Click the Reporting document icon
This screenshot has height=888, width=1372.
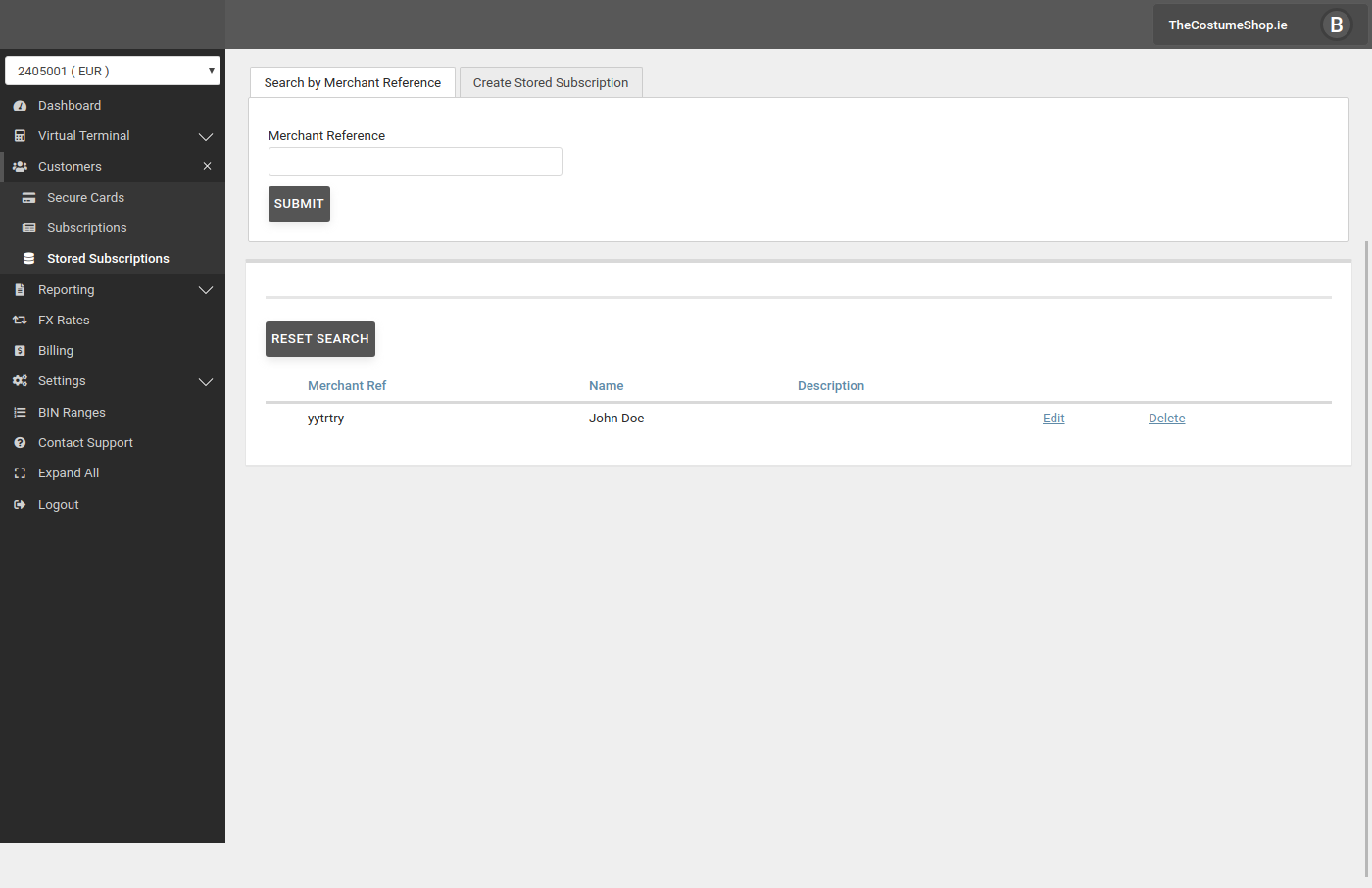(x=20, y=290)
